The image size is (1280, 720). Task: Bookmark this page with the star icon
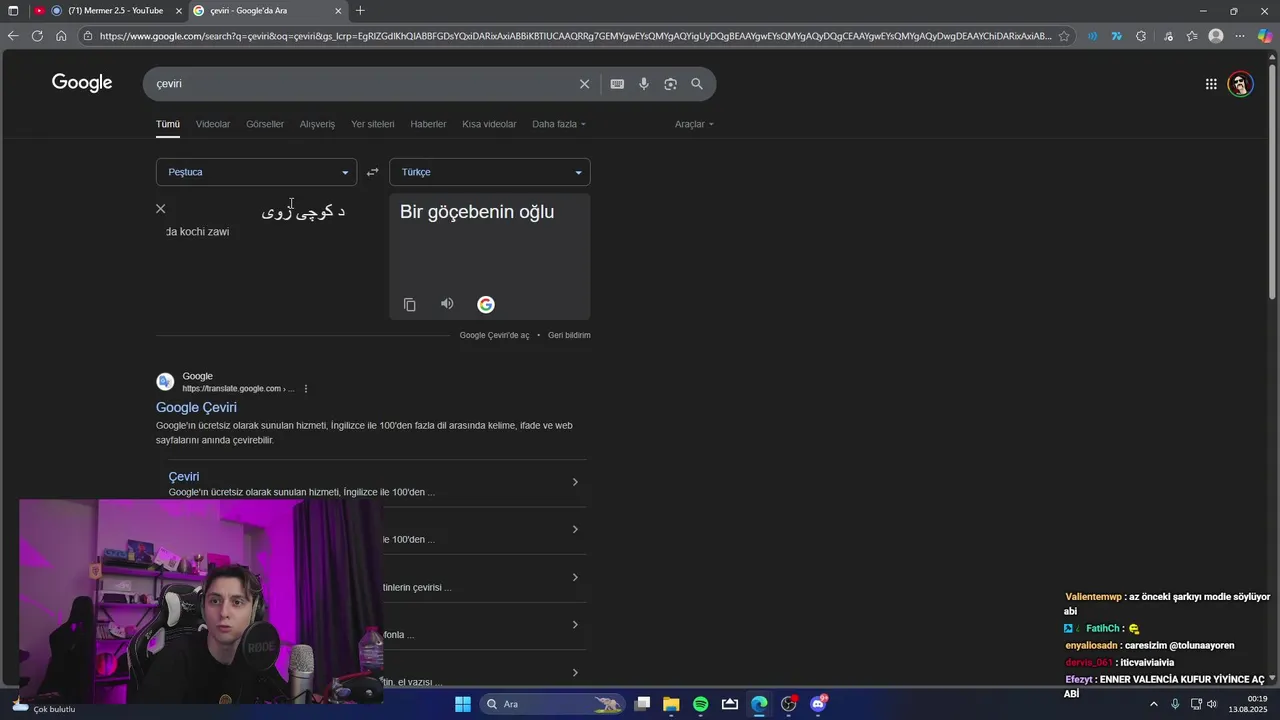click(x=1064, y=36)
